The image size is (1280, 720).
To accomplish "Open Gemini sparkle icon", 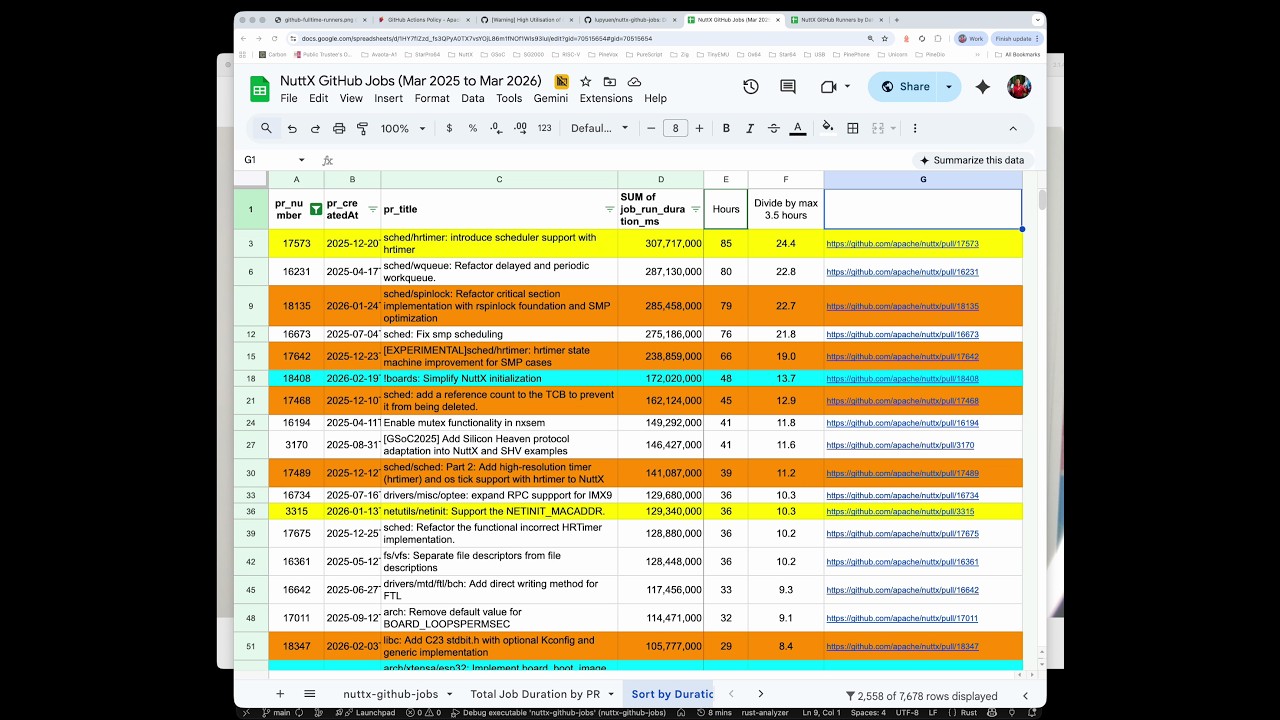I will pos(983,87).
